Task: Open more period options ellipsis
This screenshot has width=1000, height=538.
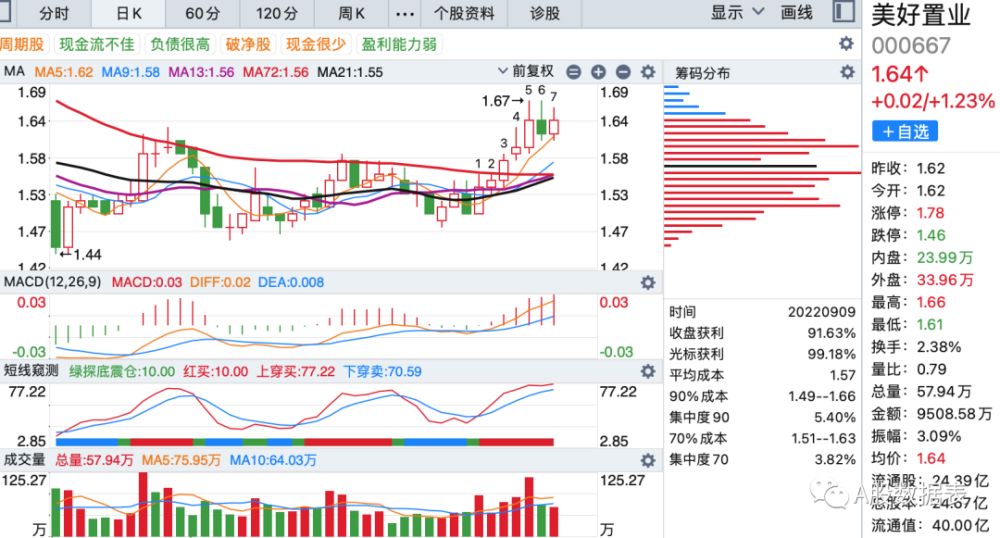Action: [x=405, y=13]
